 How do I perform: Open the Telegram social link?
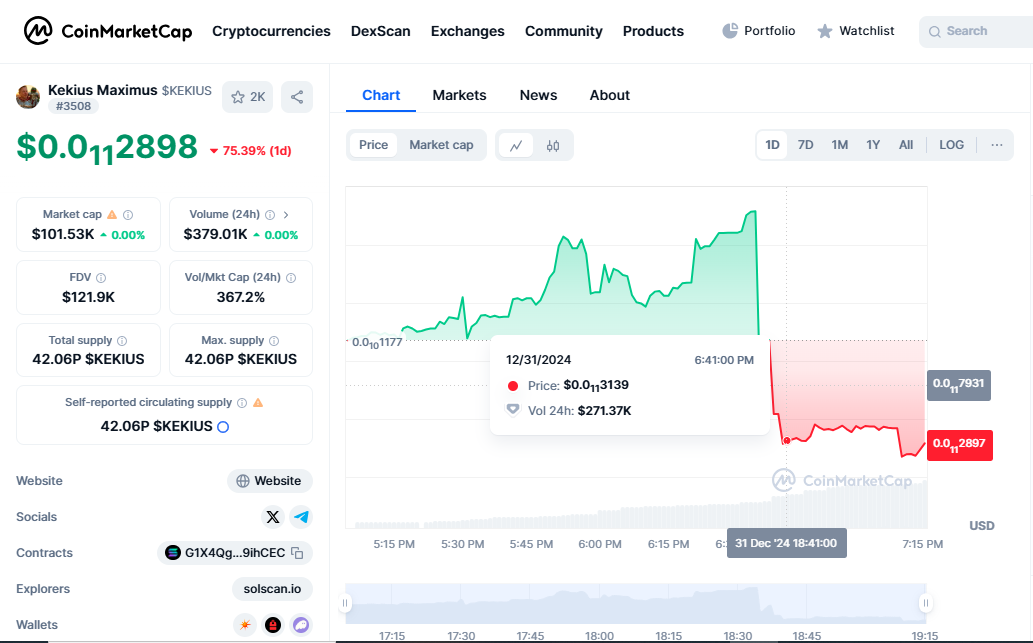pyautogui.click(x=302, y=517)
